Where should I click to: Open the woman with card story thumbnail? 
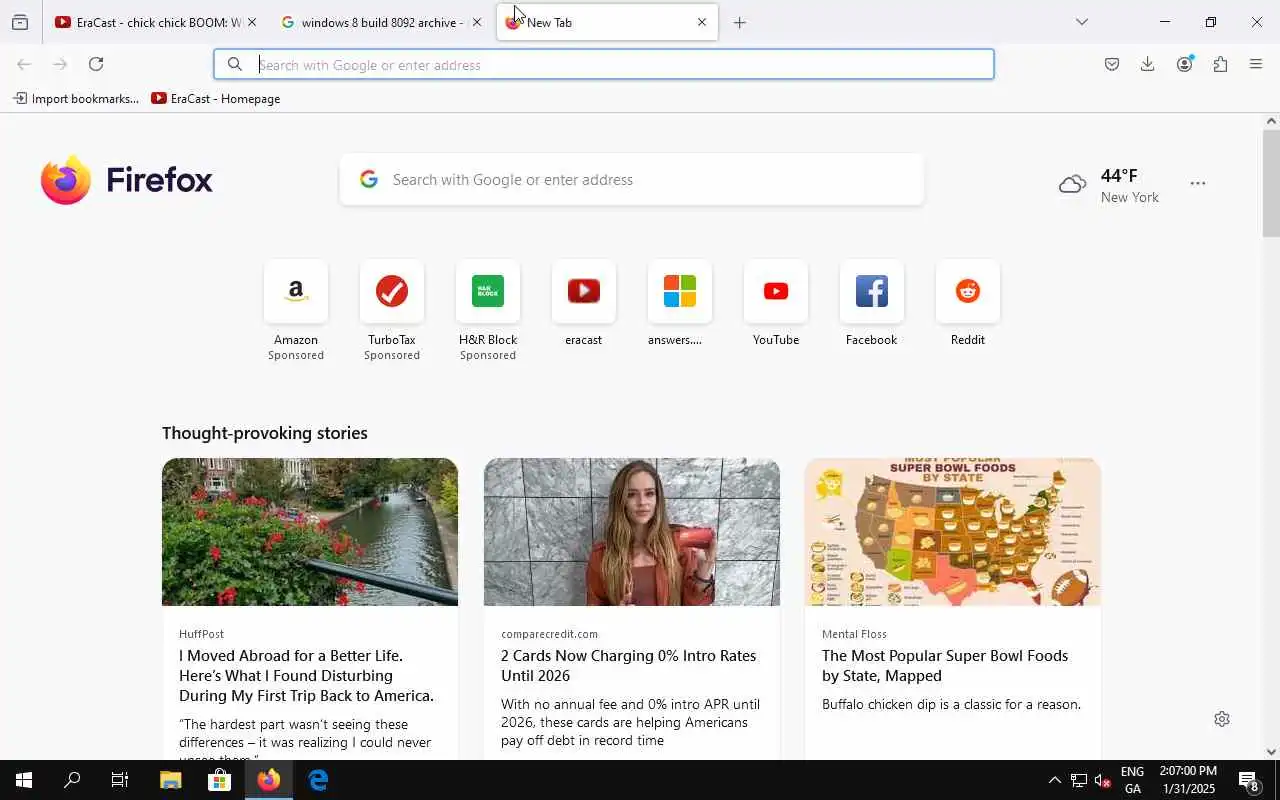click(632, 532)
